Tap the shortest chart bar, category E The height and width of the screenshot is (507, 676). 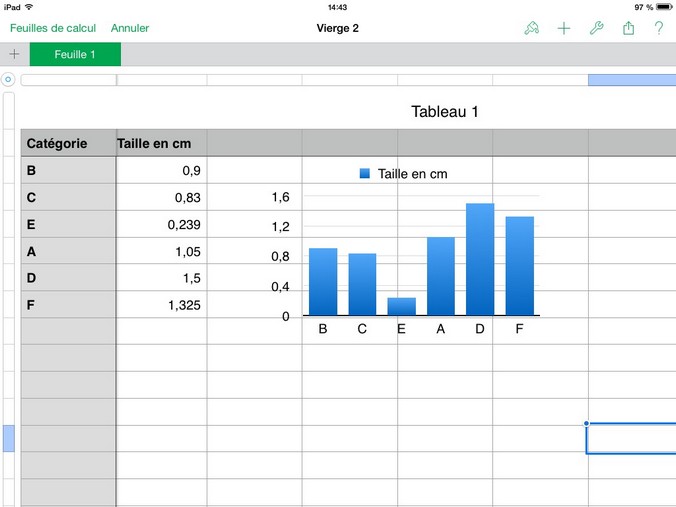[401, 306]
